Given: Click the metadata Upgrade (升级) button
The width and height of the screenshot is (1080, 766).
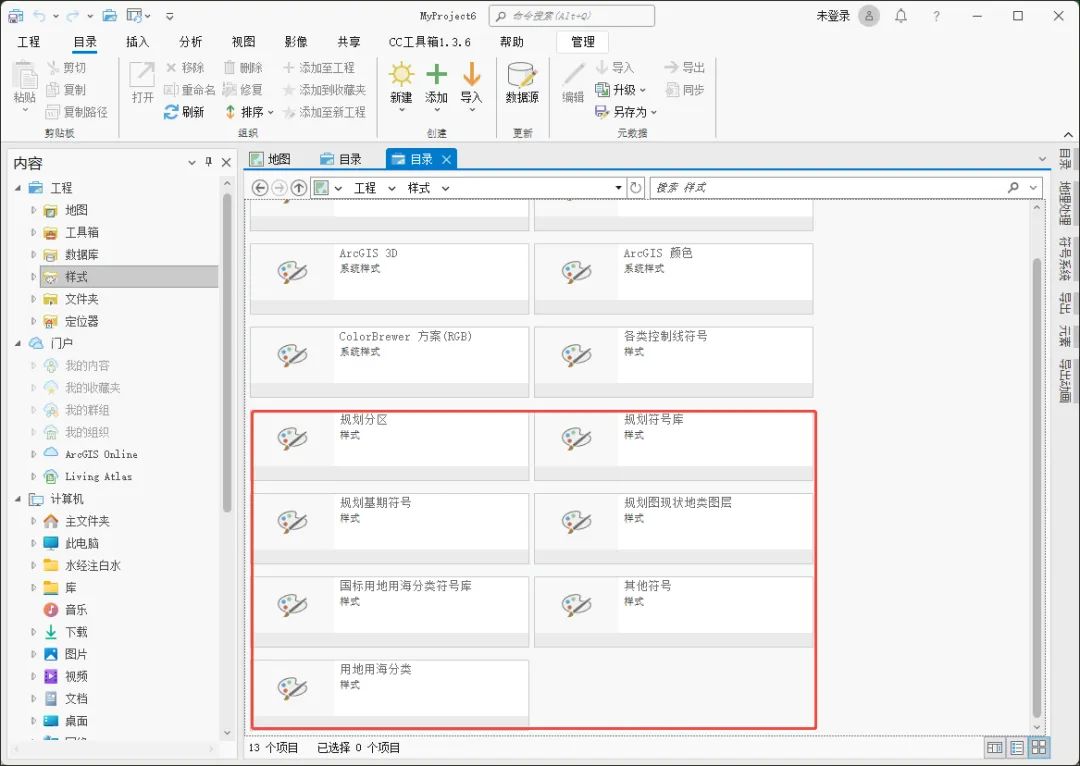Looking at the screenshot, I should [x=621, y=90].
